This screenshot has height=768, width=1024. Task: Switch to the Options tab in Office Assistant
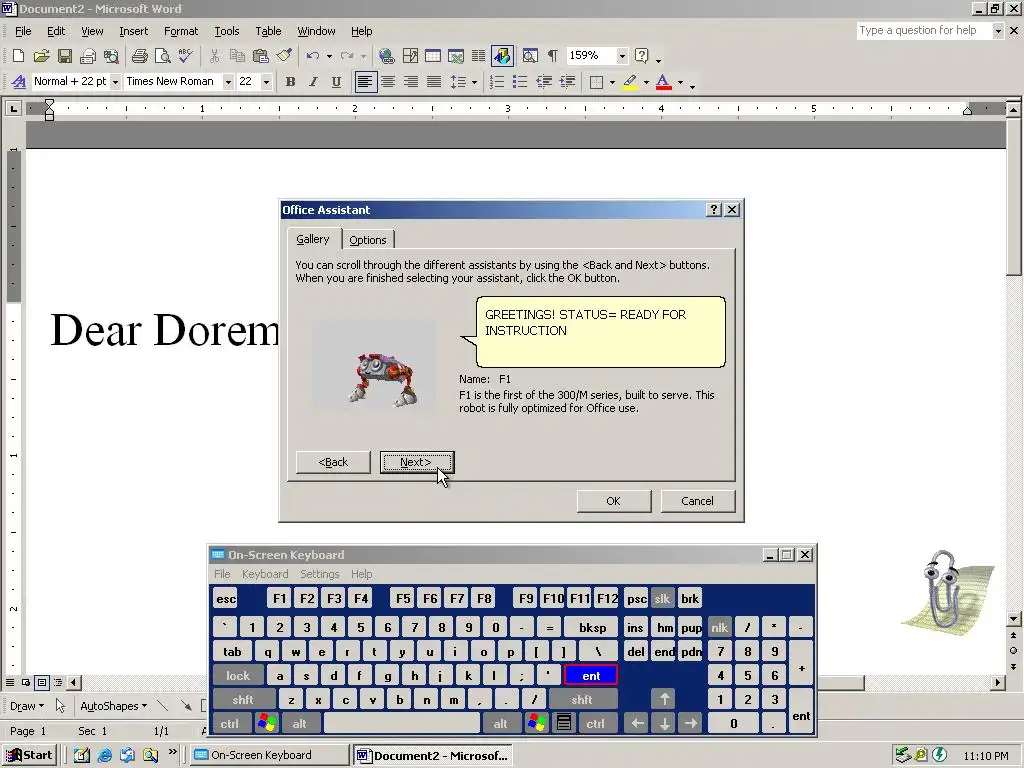tap(368, 240)
